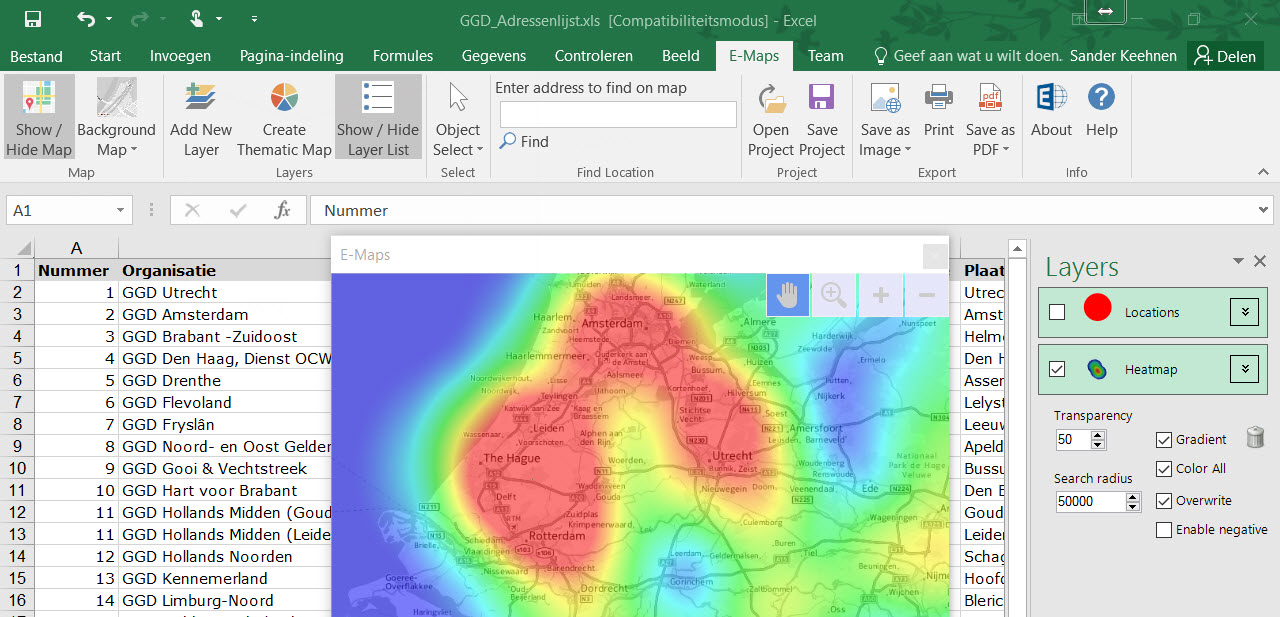Enable the Locations layer checkbox
This screenshot has height=617, width=1280.
coord(1056,311)
